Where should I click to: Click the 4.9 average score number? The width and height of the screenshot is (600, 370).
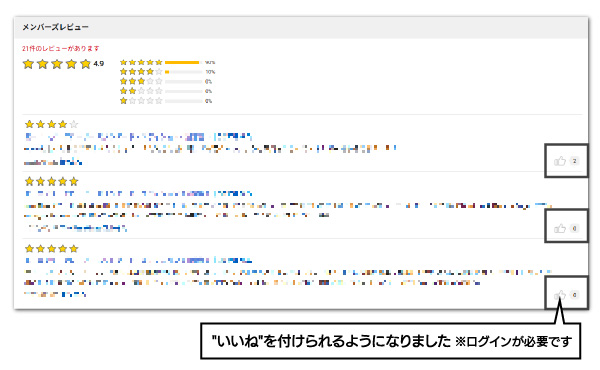pos(99,64)
